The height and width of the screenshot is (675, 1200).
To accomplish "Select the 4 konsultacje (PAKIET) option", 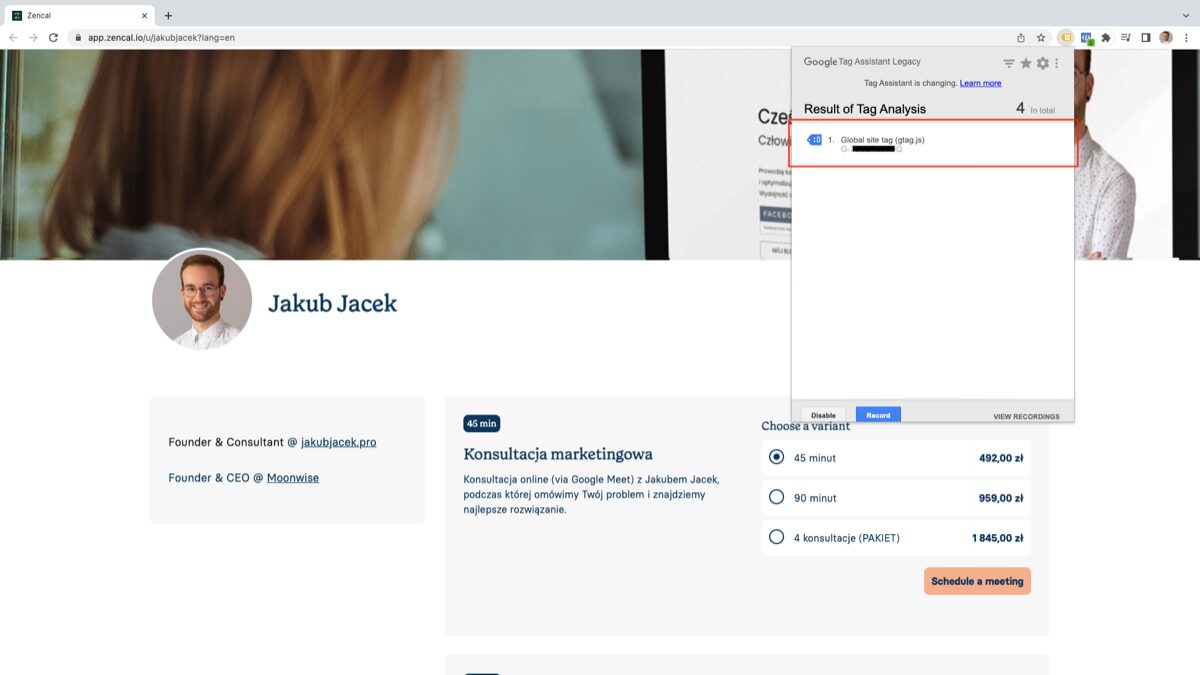I will (777, 537).
